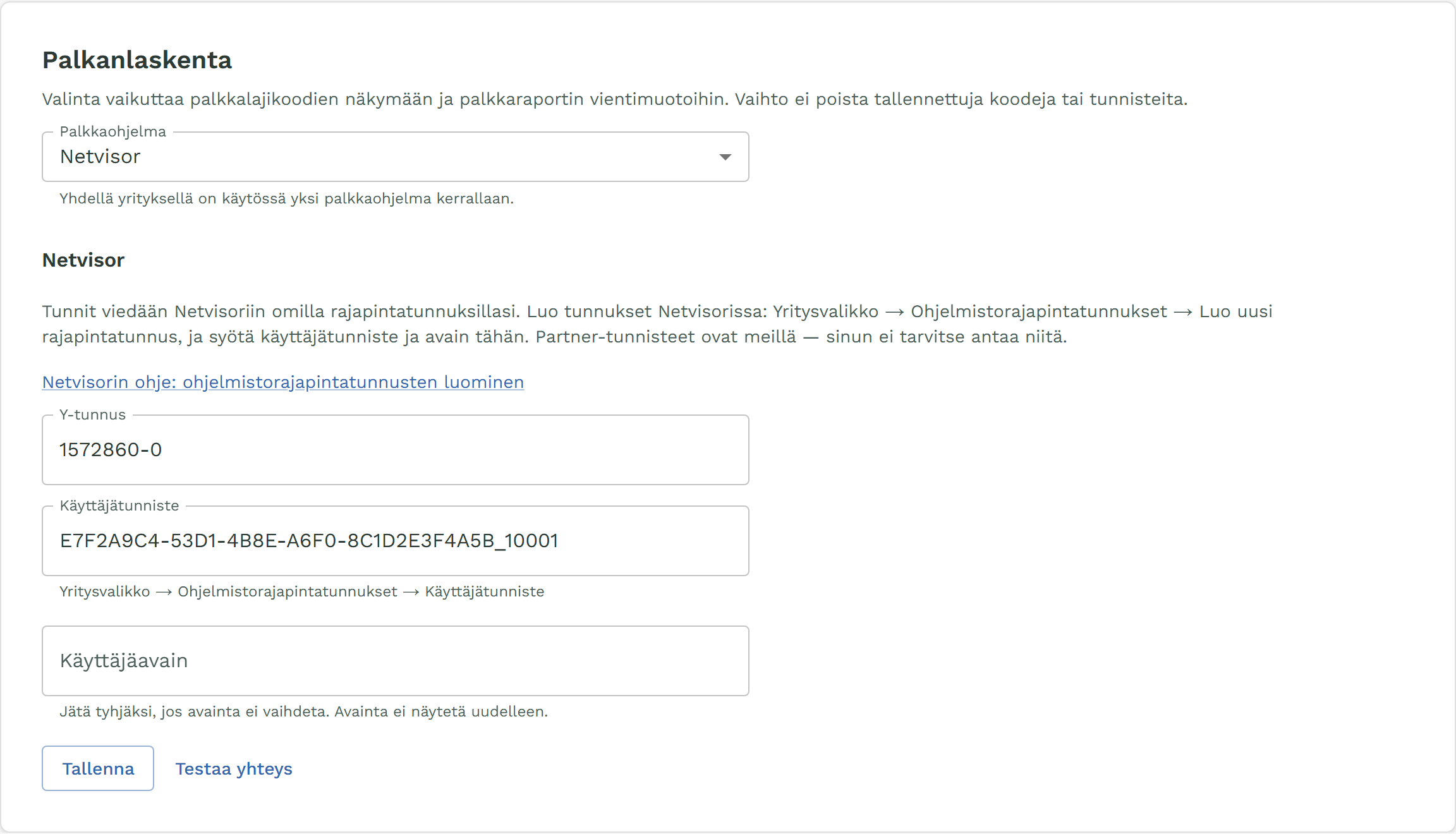Click the description starting 'Valinta vaikuttaa palkkalajikoodien'
The image size is (1456, 834).
615,99
